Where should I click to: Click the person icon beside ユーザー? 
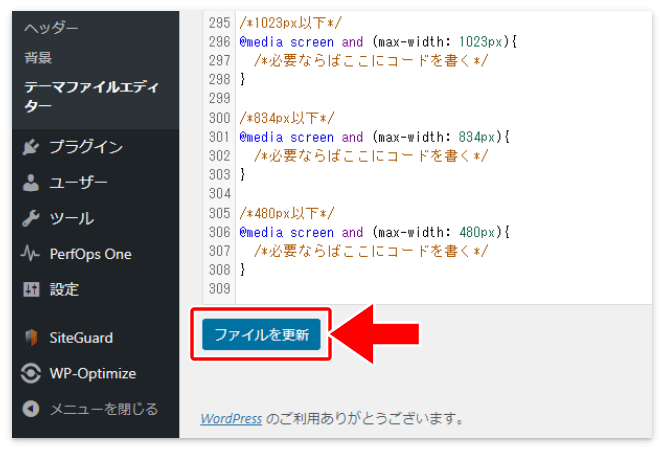coord(31,183)
